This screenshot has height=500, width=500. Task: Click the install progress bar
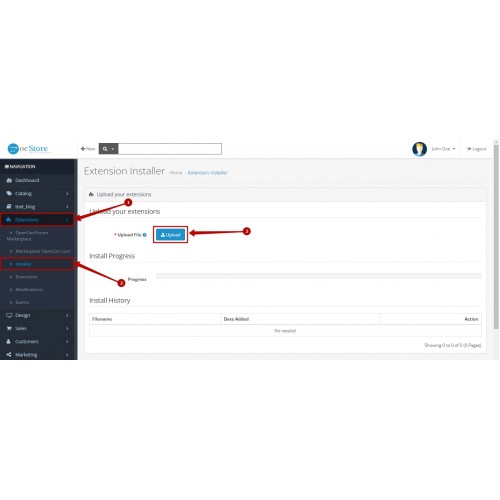tap(319, 276)
